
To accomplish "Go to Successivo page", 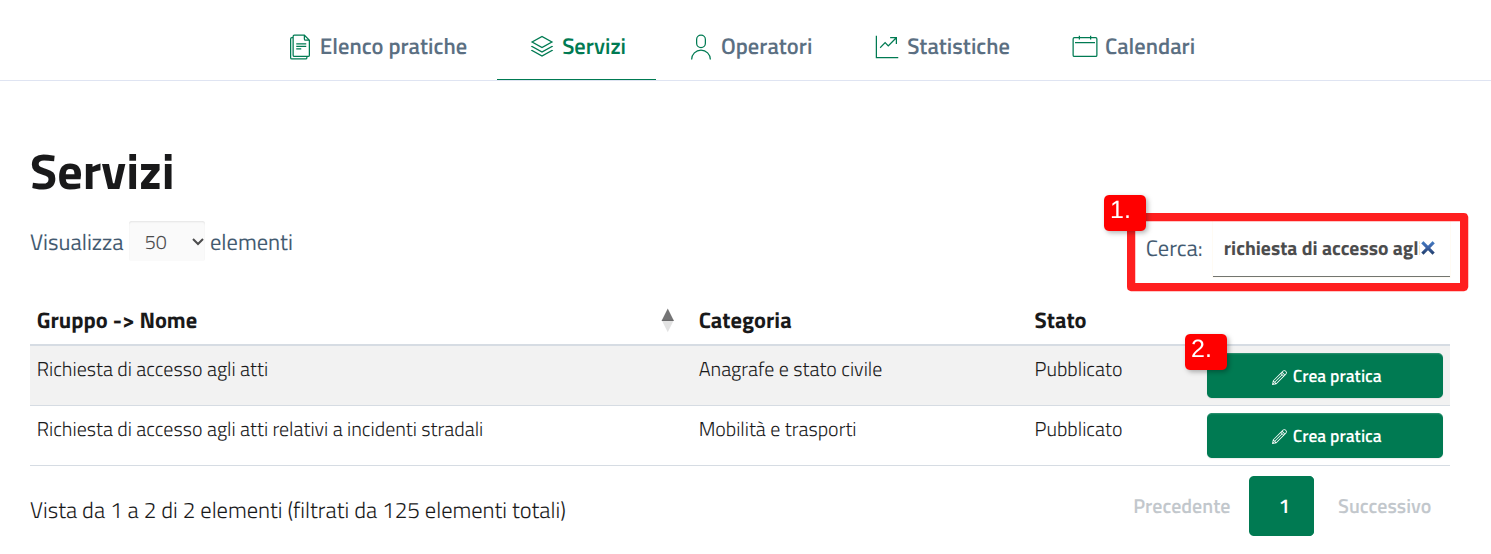I will point(1384,507).
